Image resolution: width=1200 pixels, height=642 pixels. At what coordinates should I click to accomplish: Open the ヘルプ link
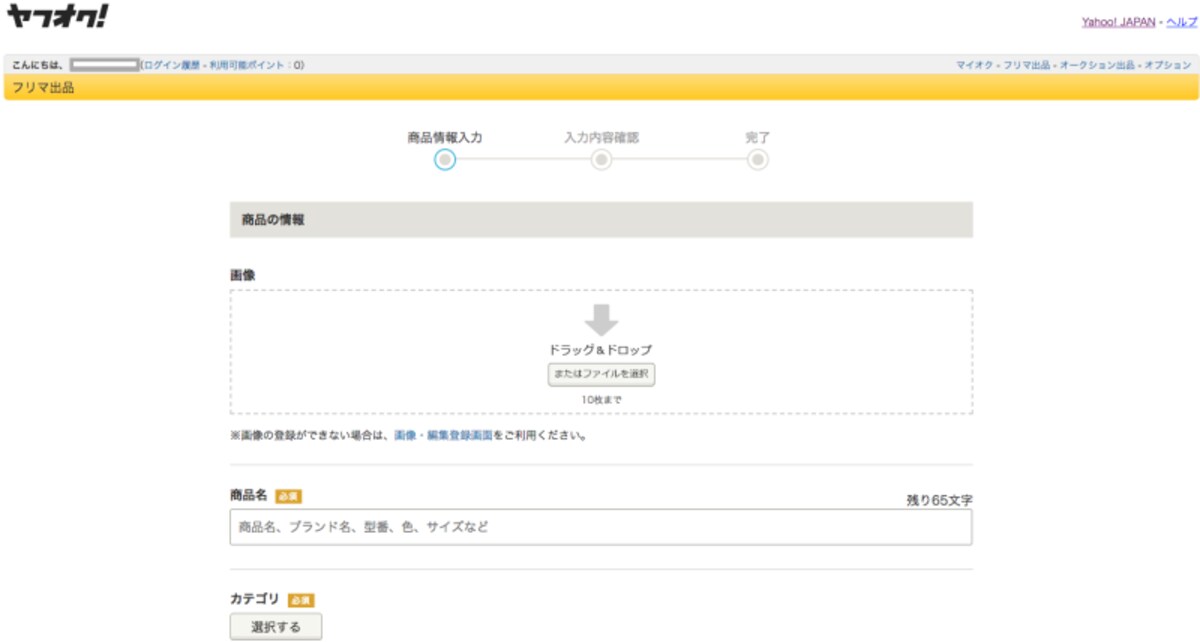click(1181, 22)
